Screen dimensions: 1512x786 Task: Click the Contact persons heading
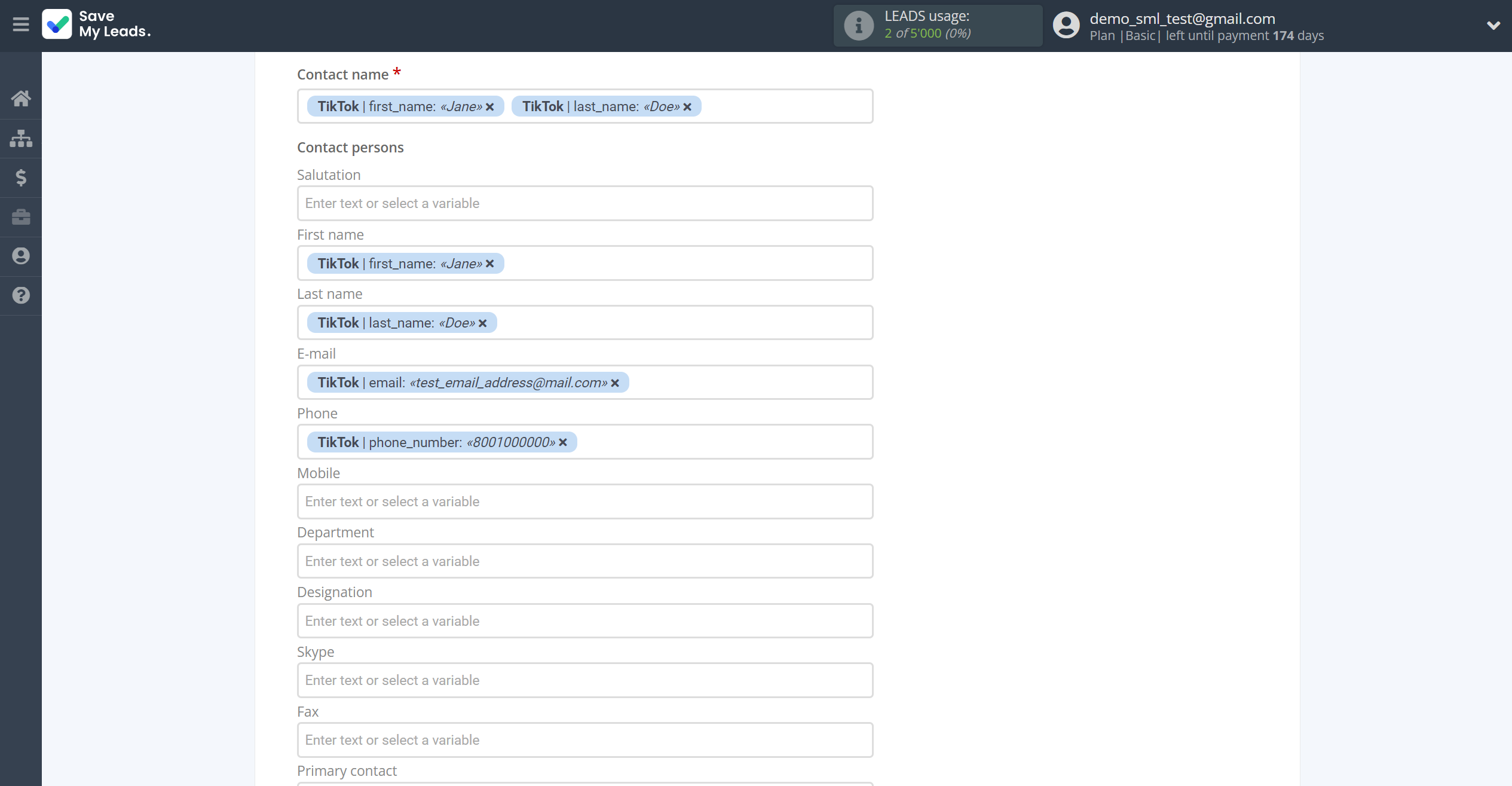point(350,147)
